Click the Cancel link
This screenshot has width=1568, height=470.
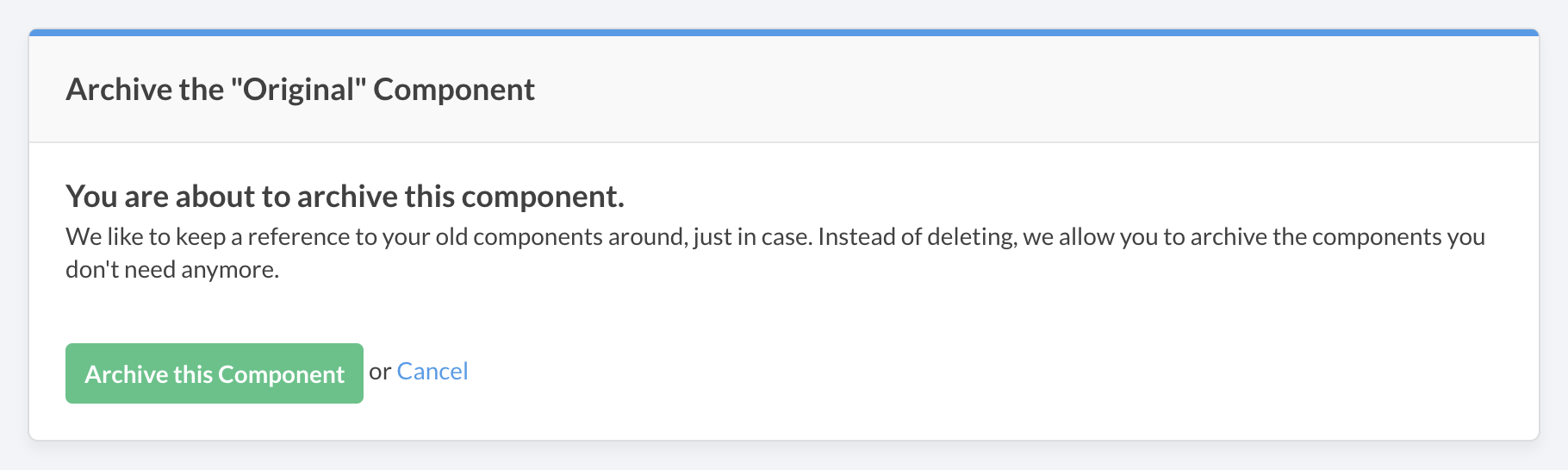[x=432, y=372]
